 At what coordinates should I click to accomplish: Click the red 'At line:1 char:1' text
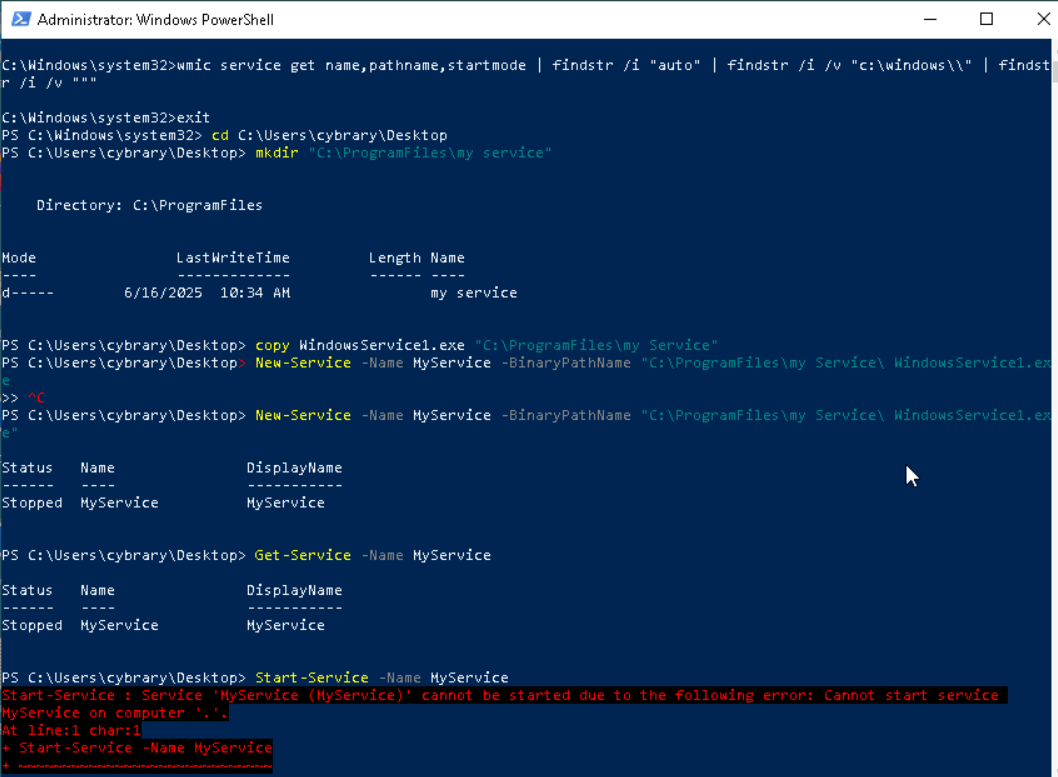pyautogui.click(x=71, y=730)
